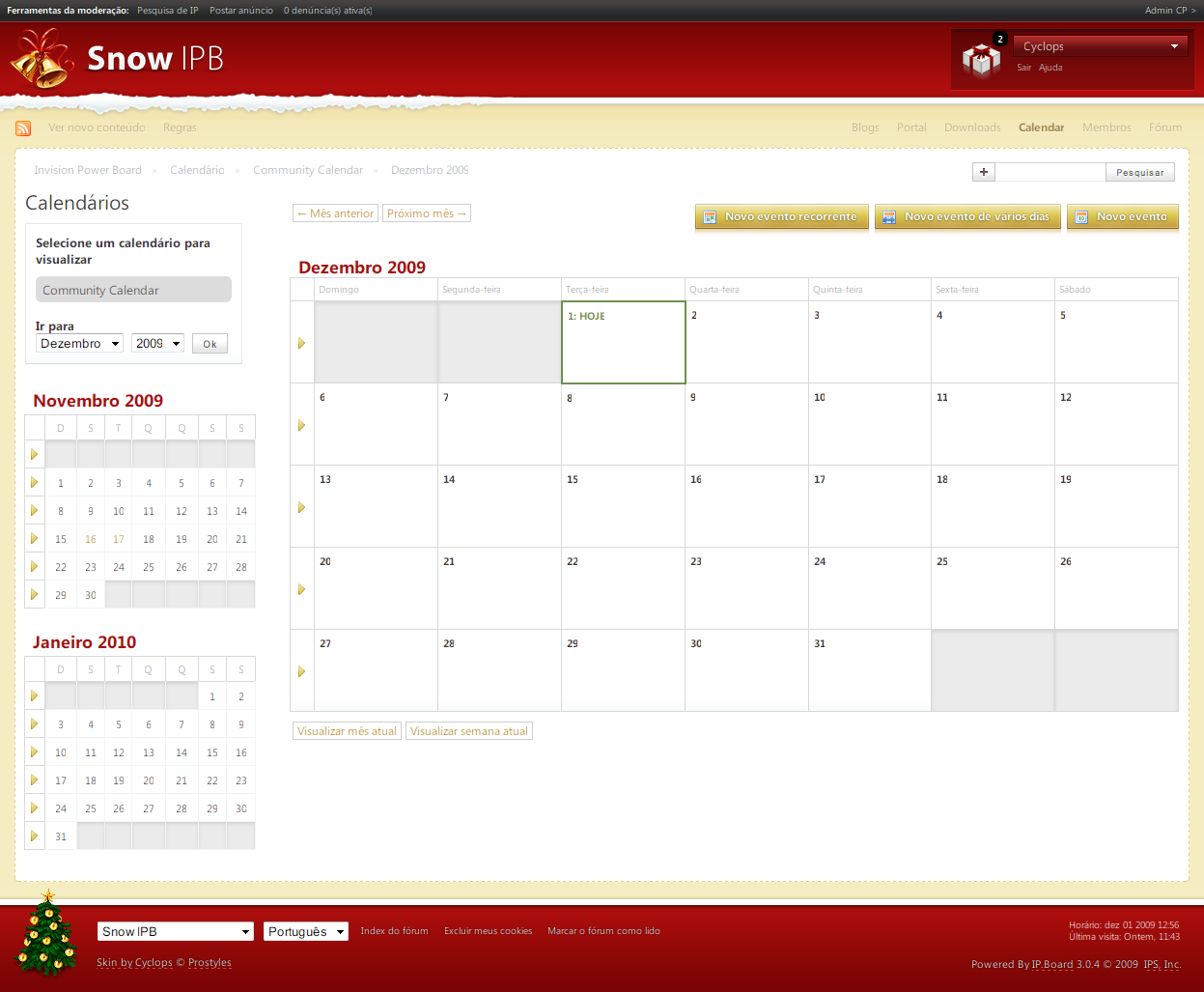The width and height of the screenshot is (1204, 992).
Task: Click the Próximo mês button
Action: point(427,213)
